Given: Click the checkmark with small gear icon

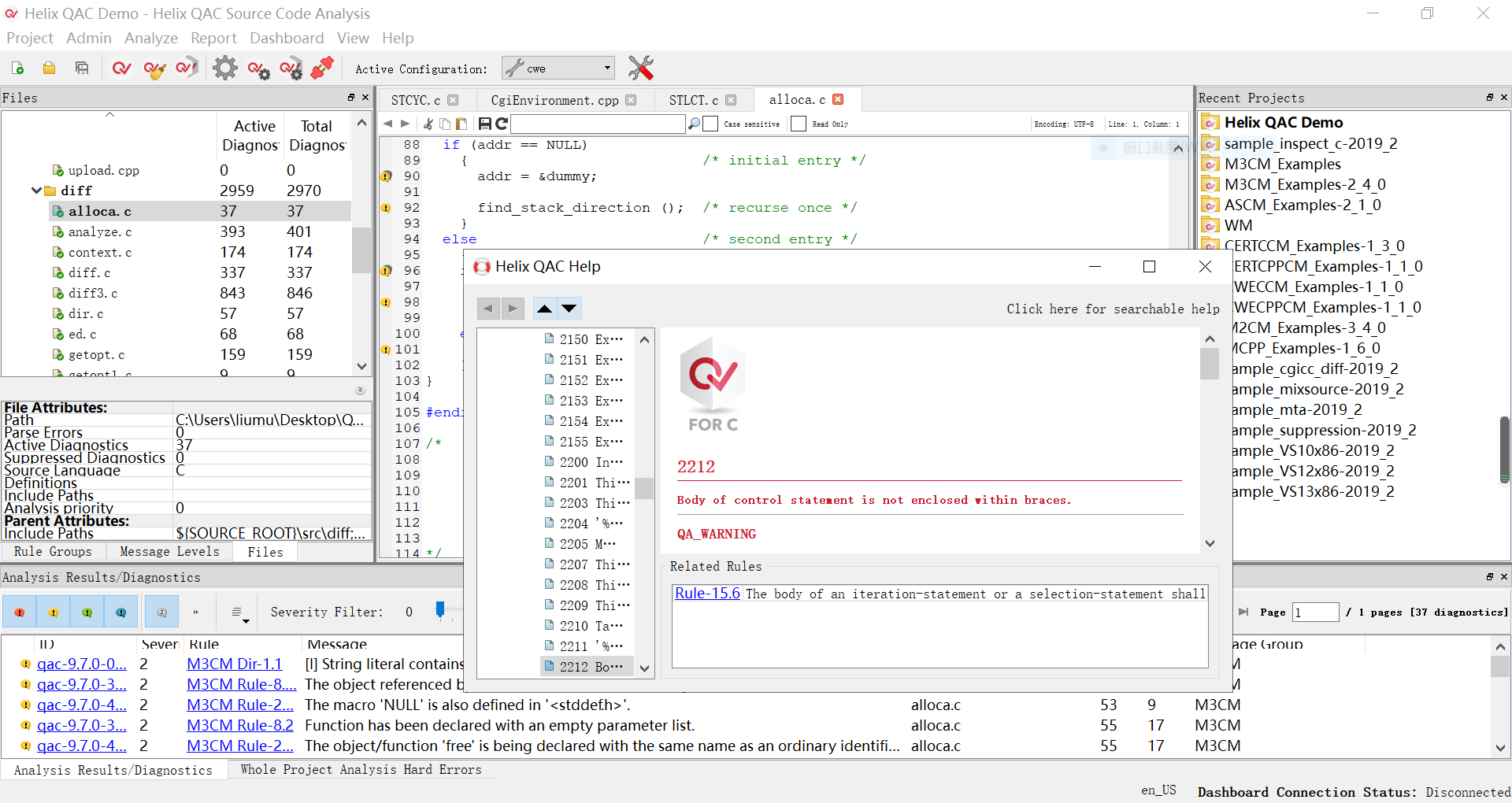Looking at the screenshot, I should point(258,69).
